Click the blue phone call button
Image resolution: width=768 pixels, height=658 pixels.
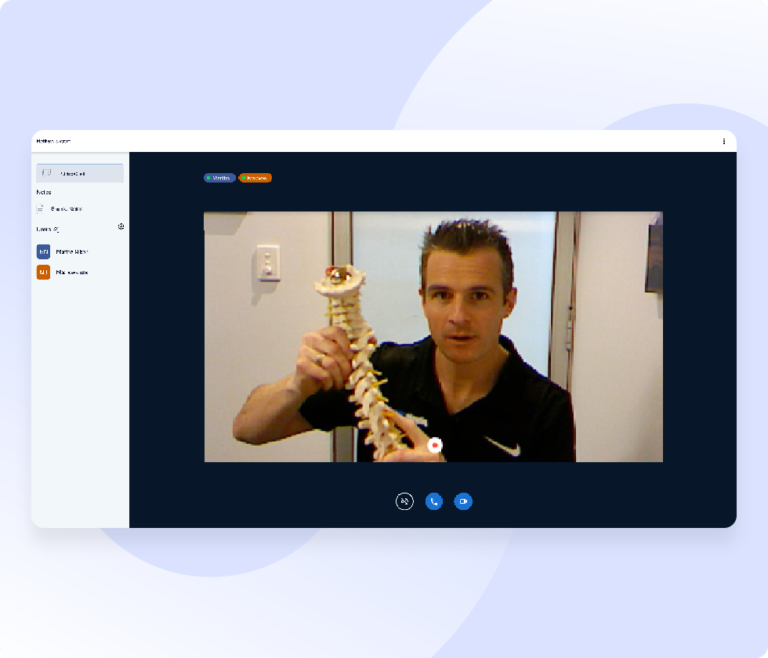click(434, 501)
